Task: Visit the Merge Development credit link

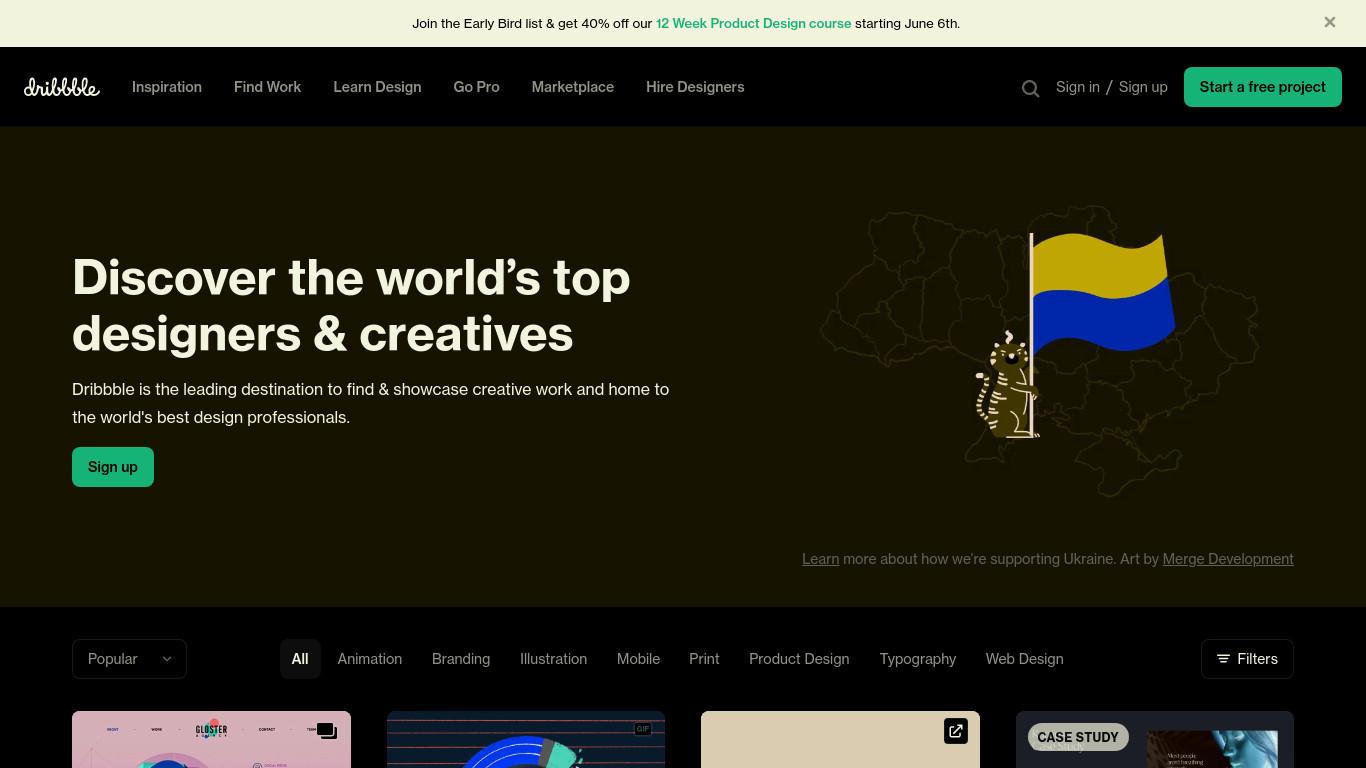Action: tap(1228, 559)
